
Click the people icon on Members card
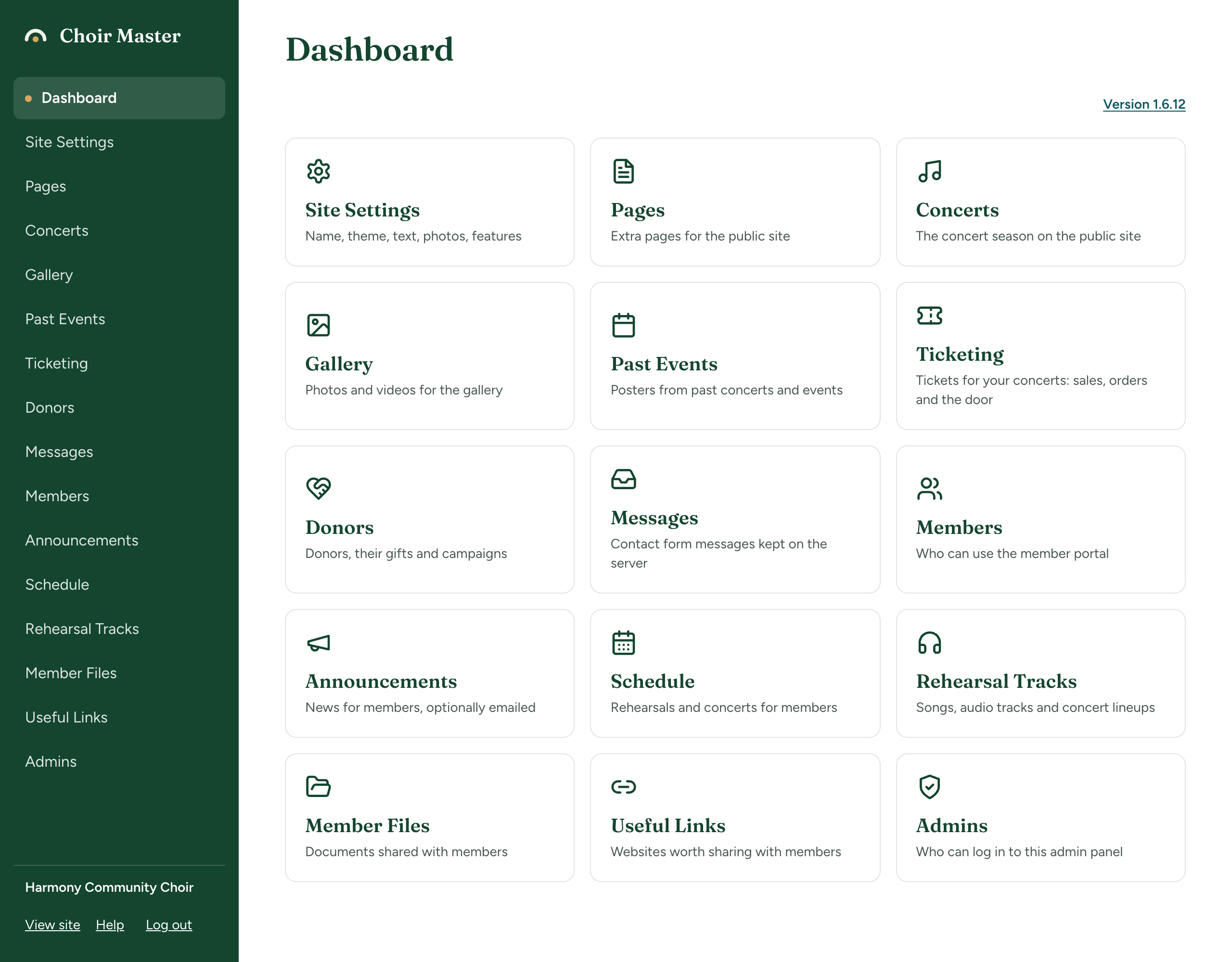point(929,488)
